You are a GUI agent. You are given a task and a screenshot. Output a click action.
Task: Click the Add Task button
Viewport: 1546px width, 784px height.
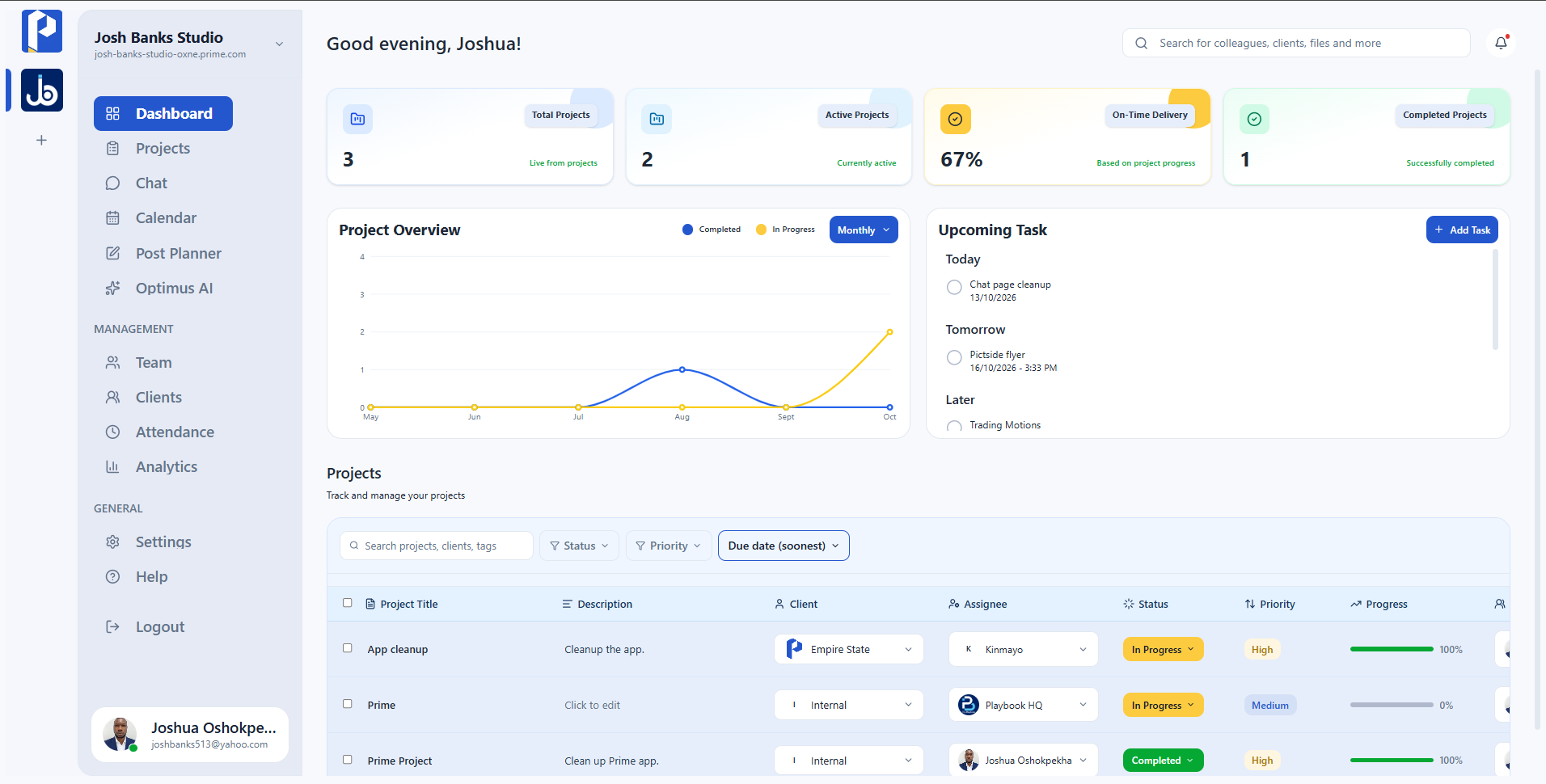[x=1462, y=230]
